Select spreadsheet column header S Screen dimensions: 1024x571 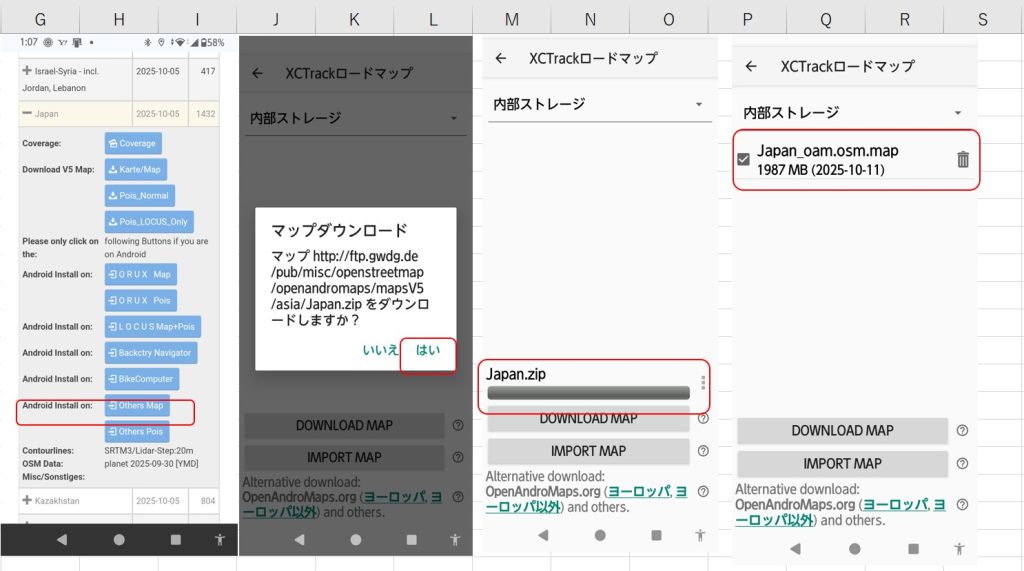pyautogui.click(x=982, y=19)
